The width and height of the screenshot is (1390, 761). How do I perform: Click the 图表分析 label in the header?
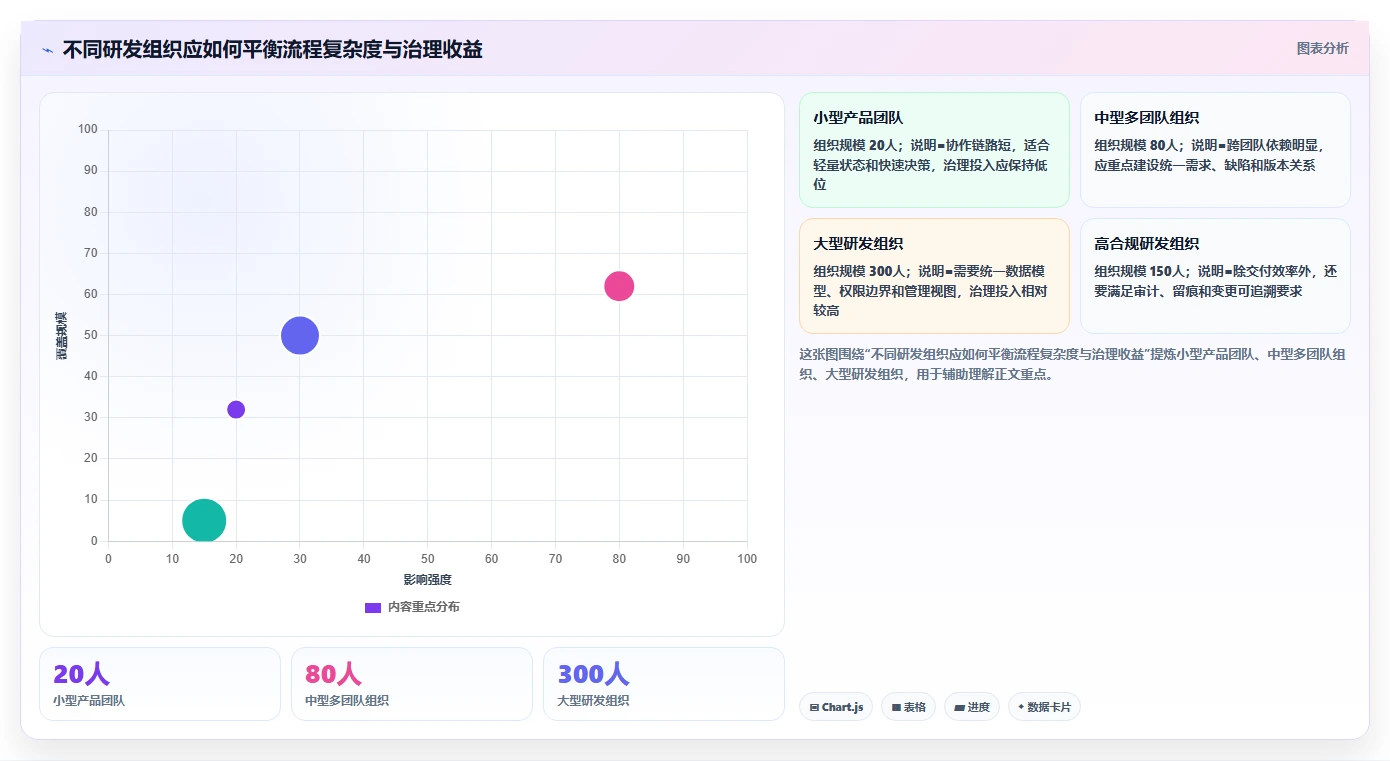pos(1322,48)
